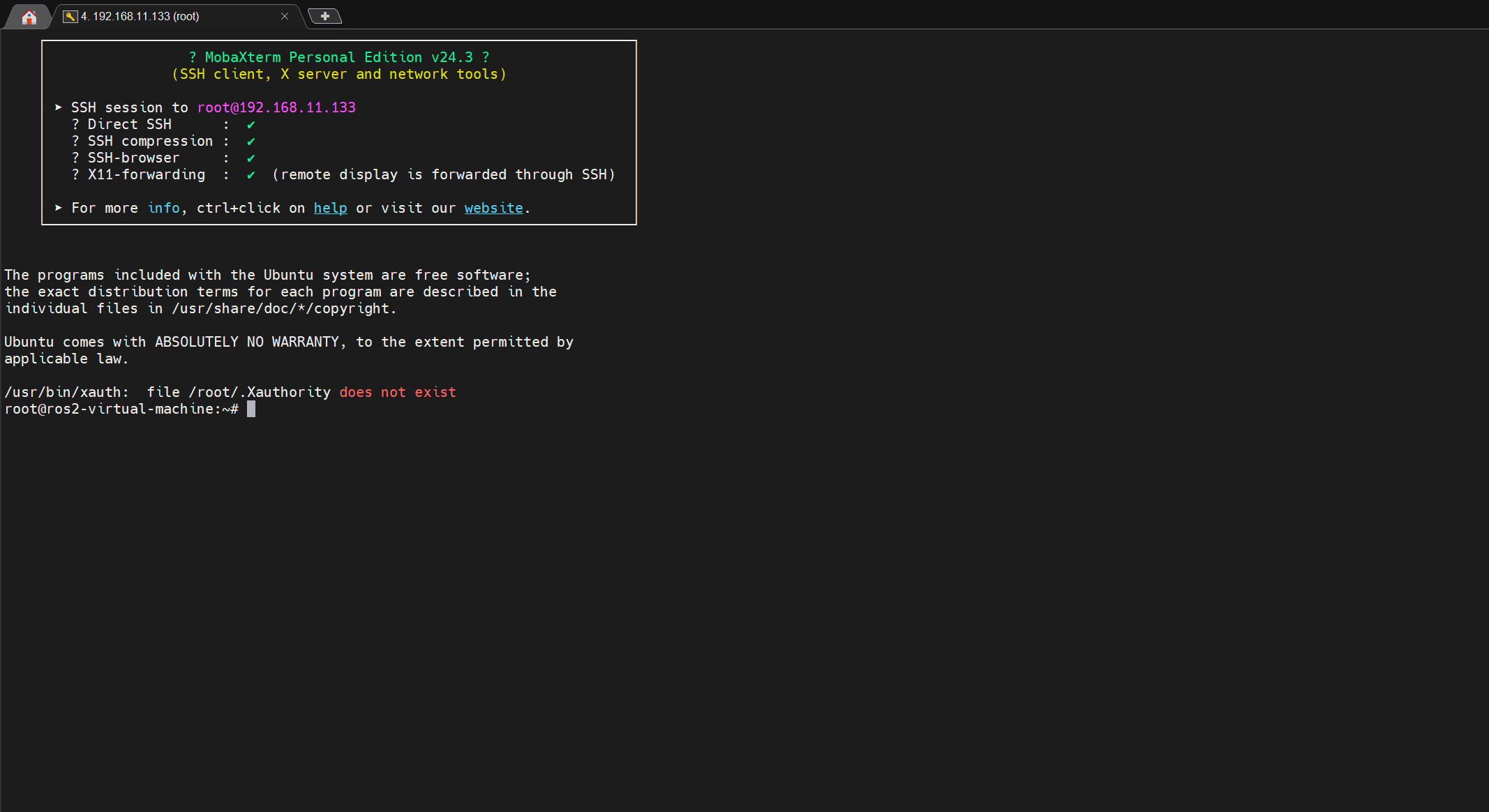Click the SSH key icon on session tab
1489x812 pixels.
tap(70, 16)
